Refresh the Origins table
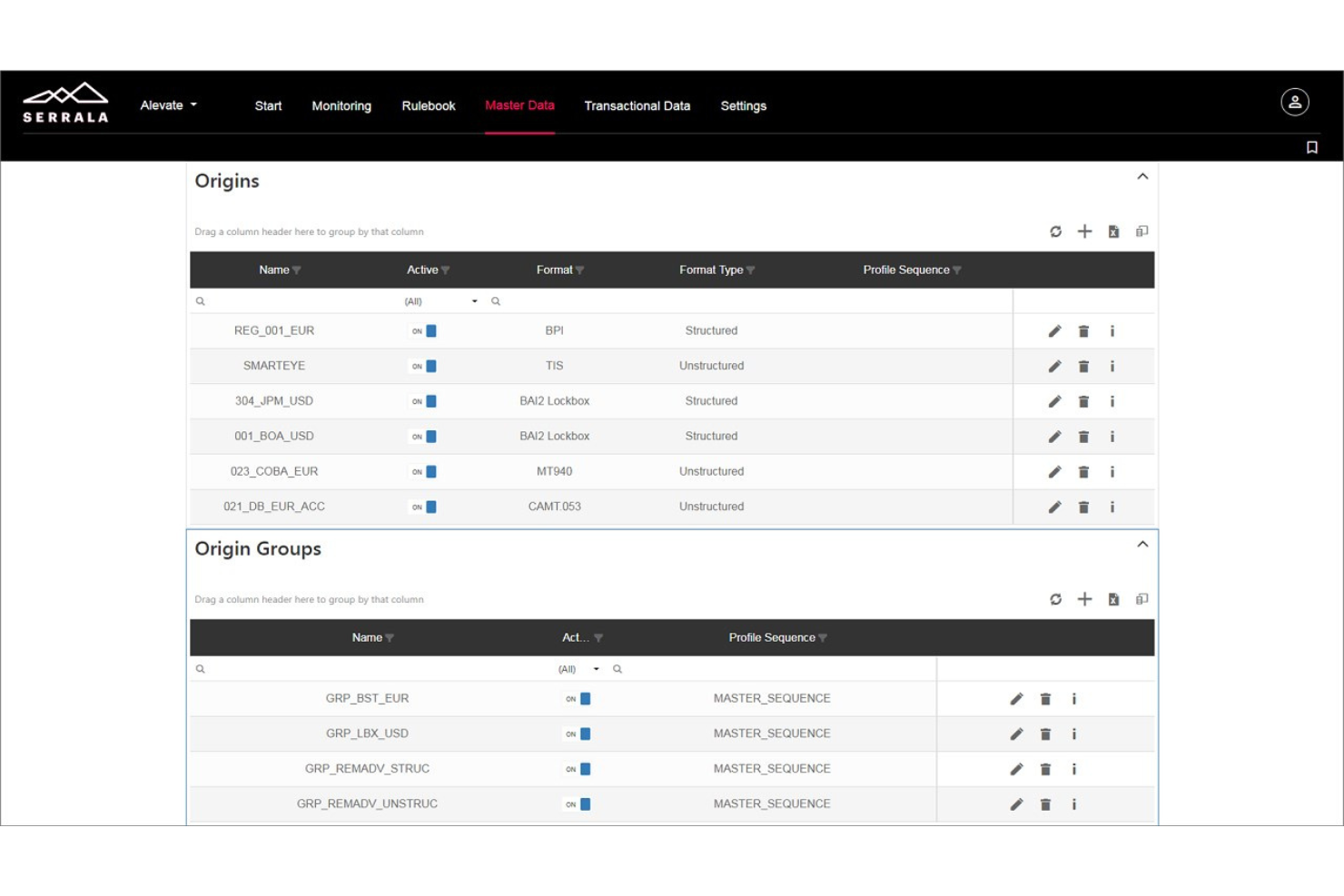1344x896 pixels. pyautogui.click(x=1055, y=231)
